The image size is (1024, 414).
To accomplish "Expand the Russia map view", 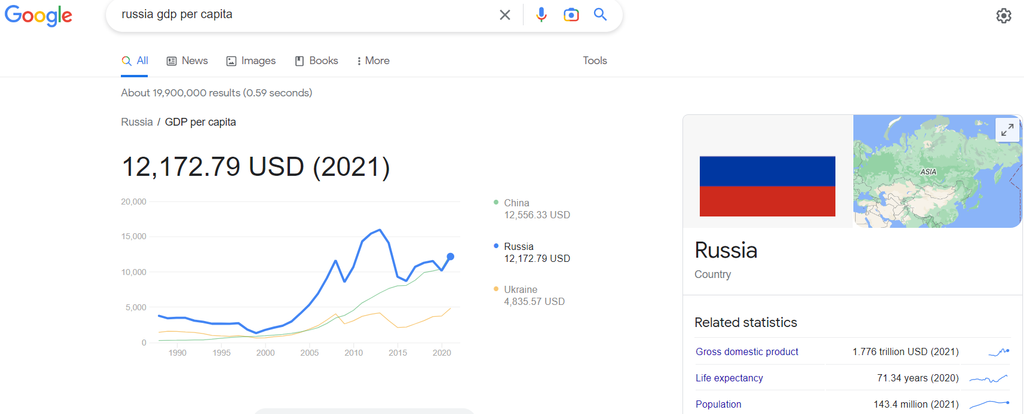I will point(1006,130).
